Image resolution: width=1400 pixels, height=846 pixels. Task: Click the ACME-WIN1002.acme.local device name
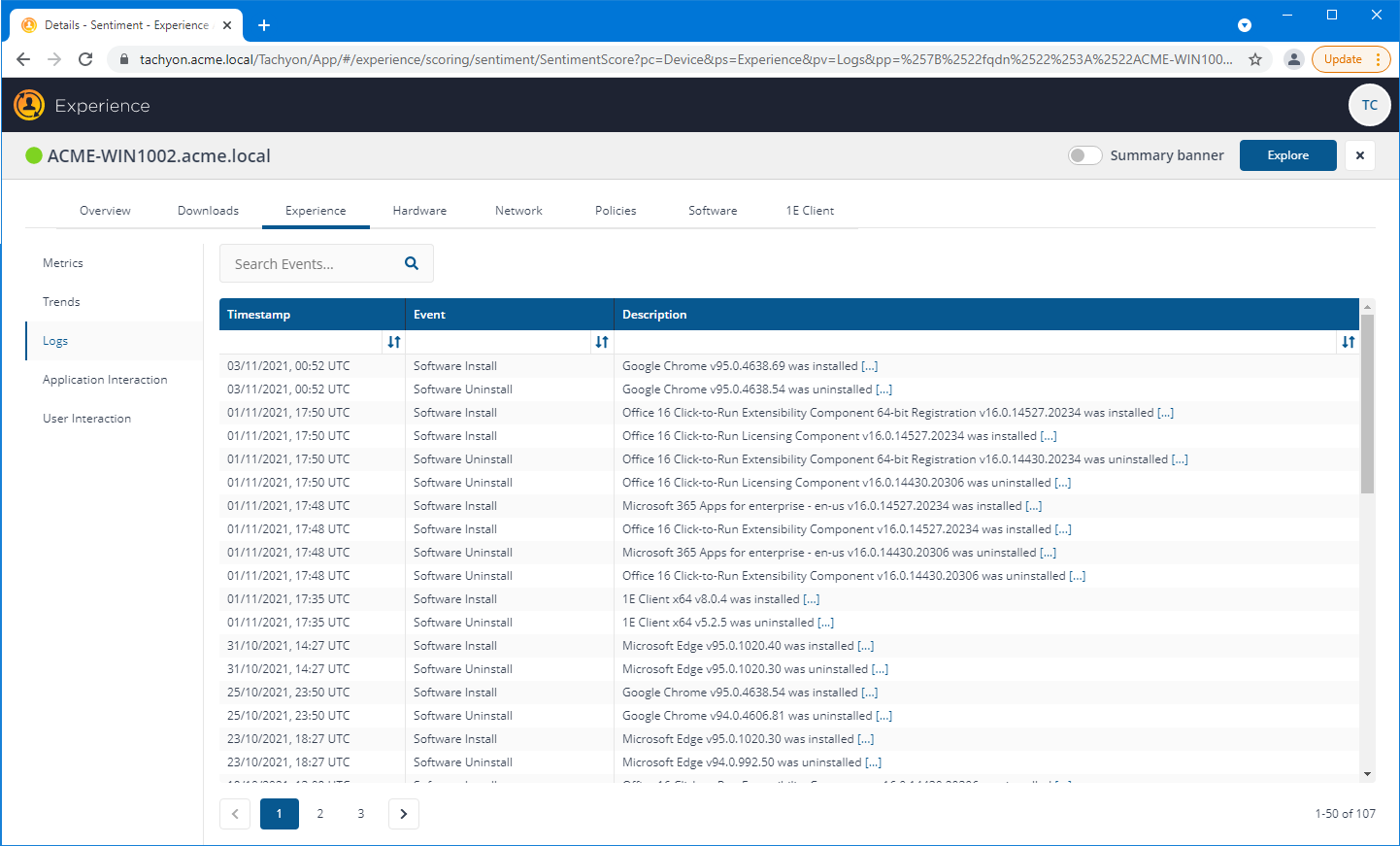159,155
